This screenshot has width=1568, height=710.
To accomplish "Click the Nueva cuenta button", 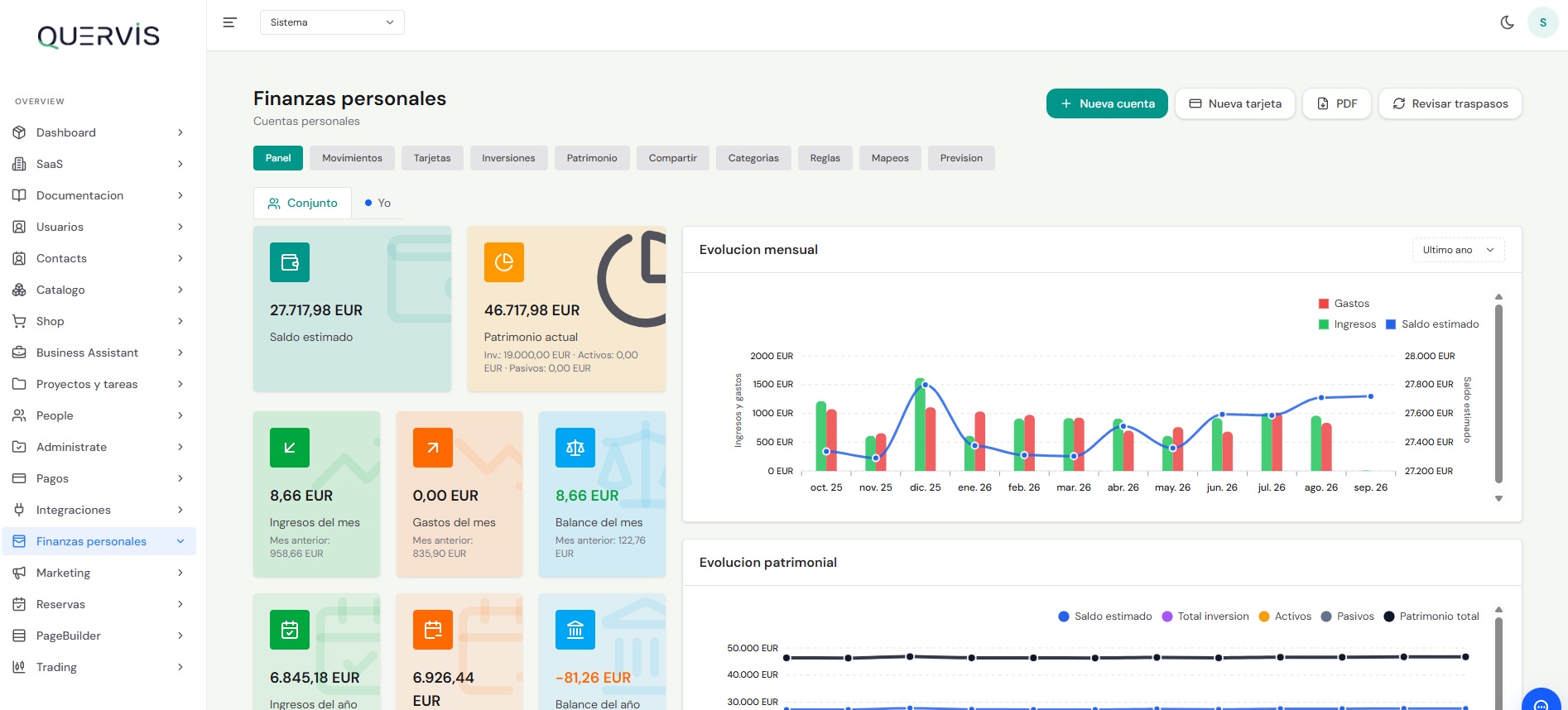I will [x=1107, y=103].
